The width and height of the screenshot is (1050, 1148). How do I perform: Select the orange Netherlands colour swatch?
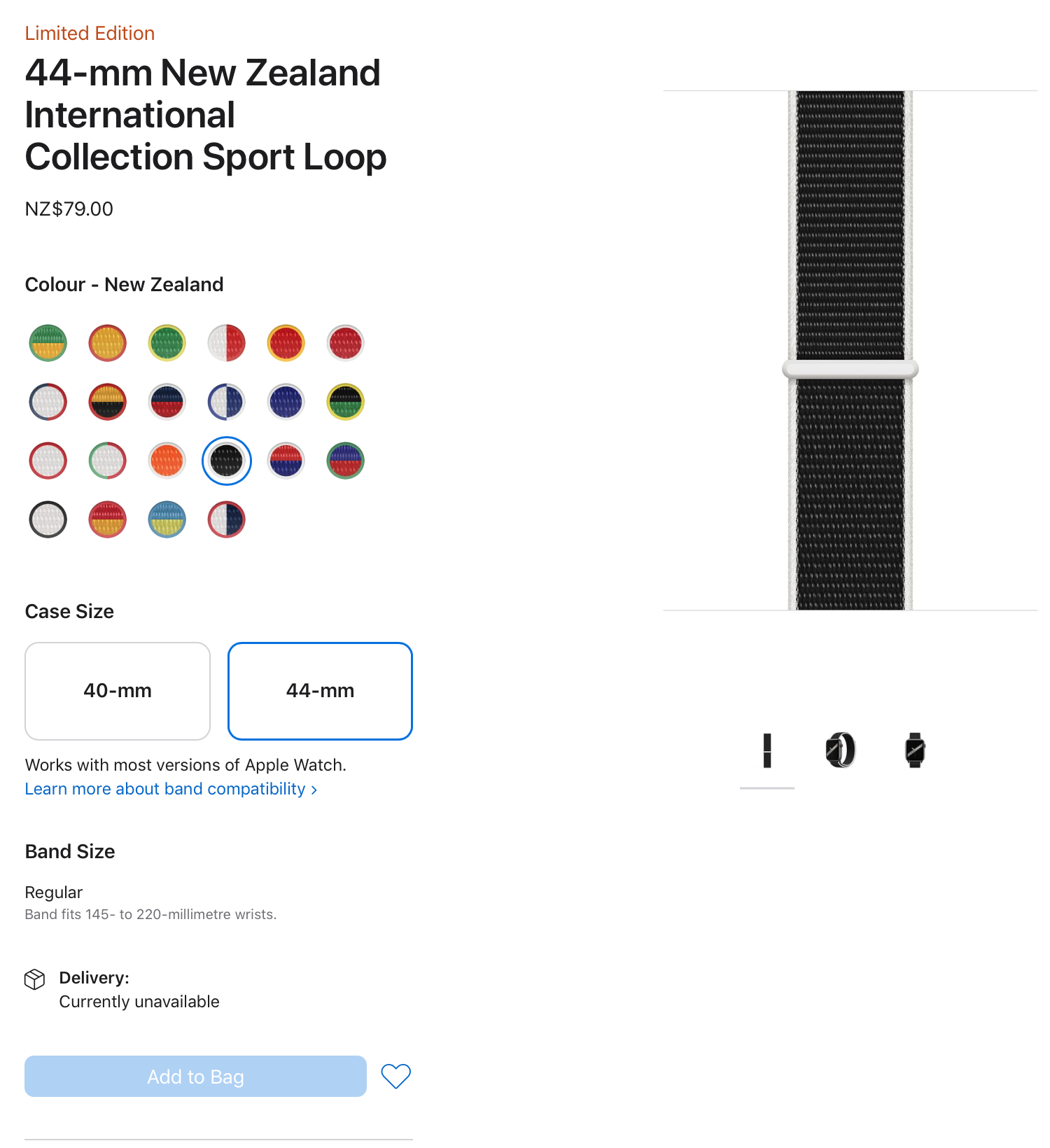coord(166,461)
